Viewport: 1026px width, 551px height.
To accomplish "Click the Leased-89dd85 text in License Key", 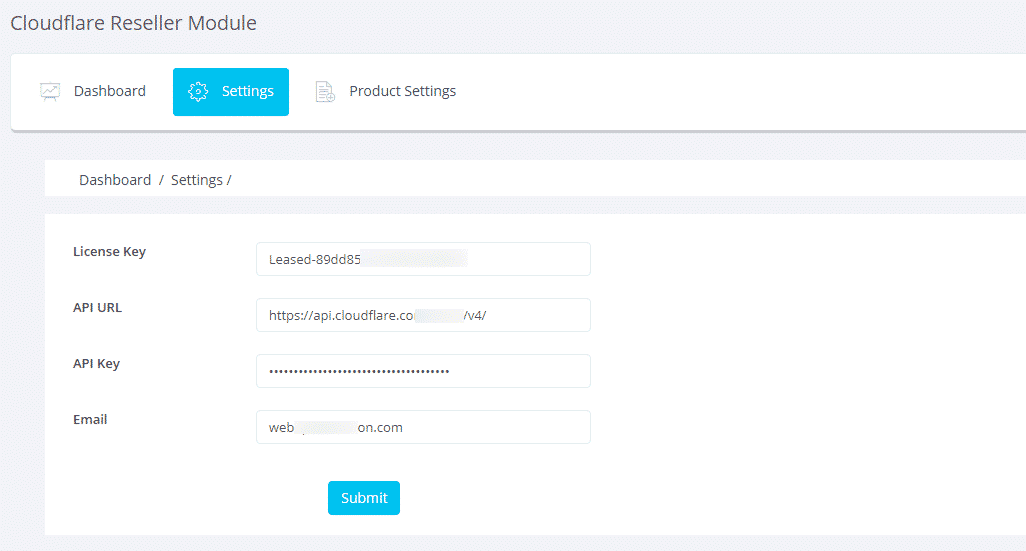I will click(x=314, y=259).
